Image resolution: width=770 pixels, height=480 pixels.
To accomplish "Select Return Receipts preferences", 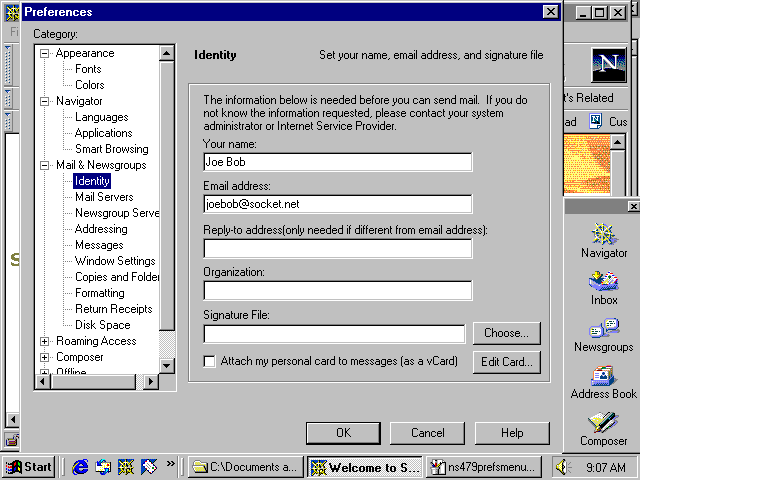I will (113, 309).
